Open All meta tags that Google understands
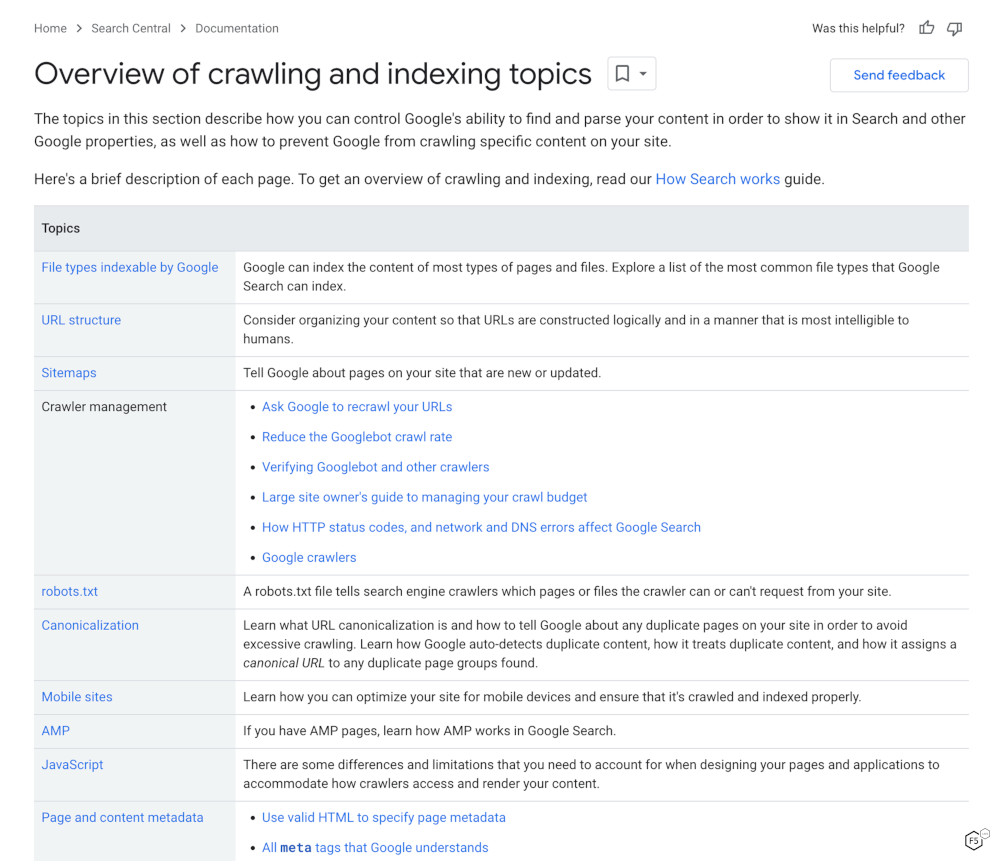The height and width of the screenshot is (861, 1000). pos(375,847)
